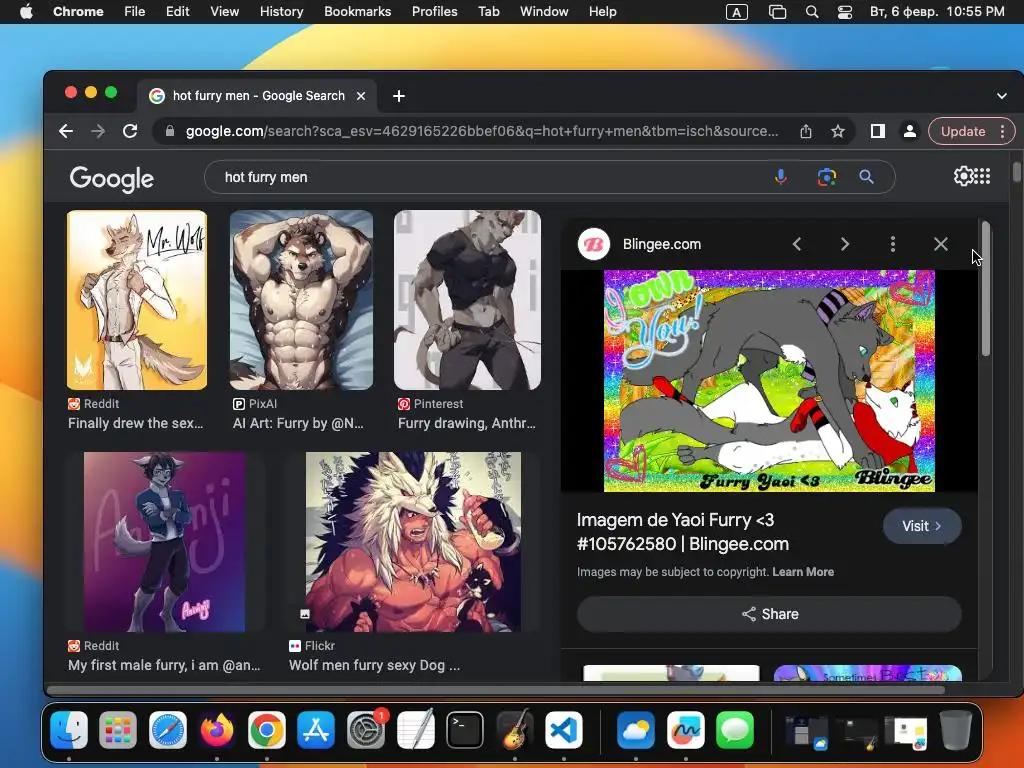The image size is (1024, 768).
Task: Open the PixAI 'AI Art: Furry by' thumbnail
Action: (x=301, y=300)
